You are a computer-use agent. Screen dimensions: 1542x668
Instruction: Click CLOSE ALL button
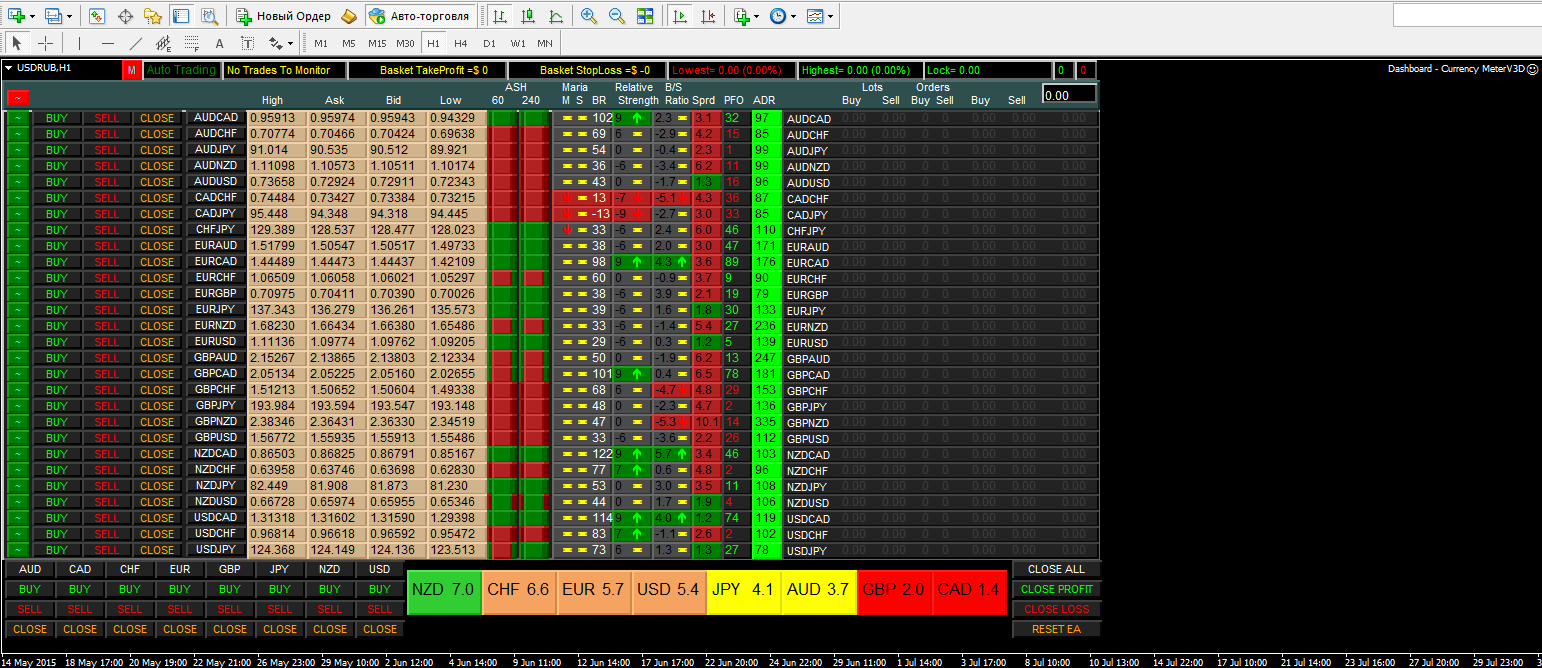click(1056, 569)
